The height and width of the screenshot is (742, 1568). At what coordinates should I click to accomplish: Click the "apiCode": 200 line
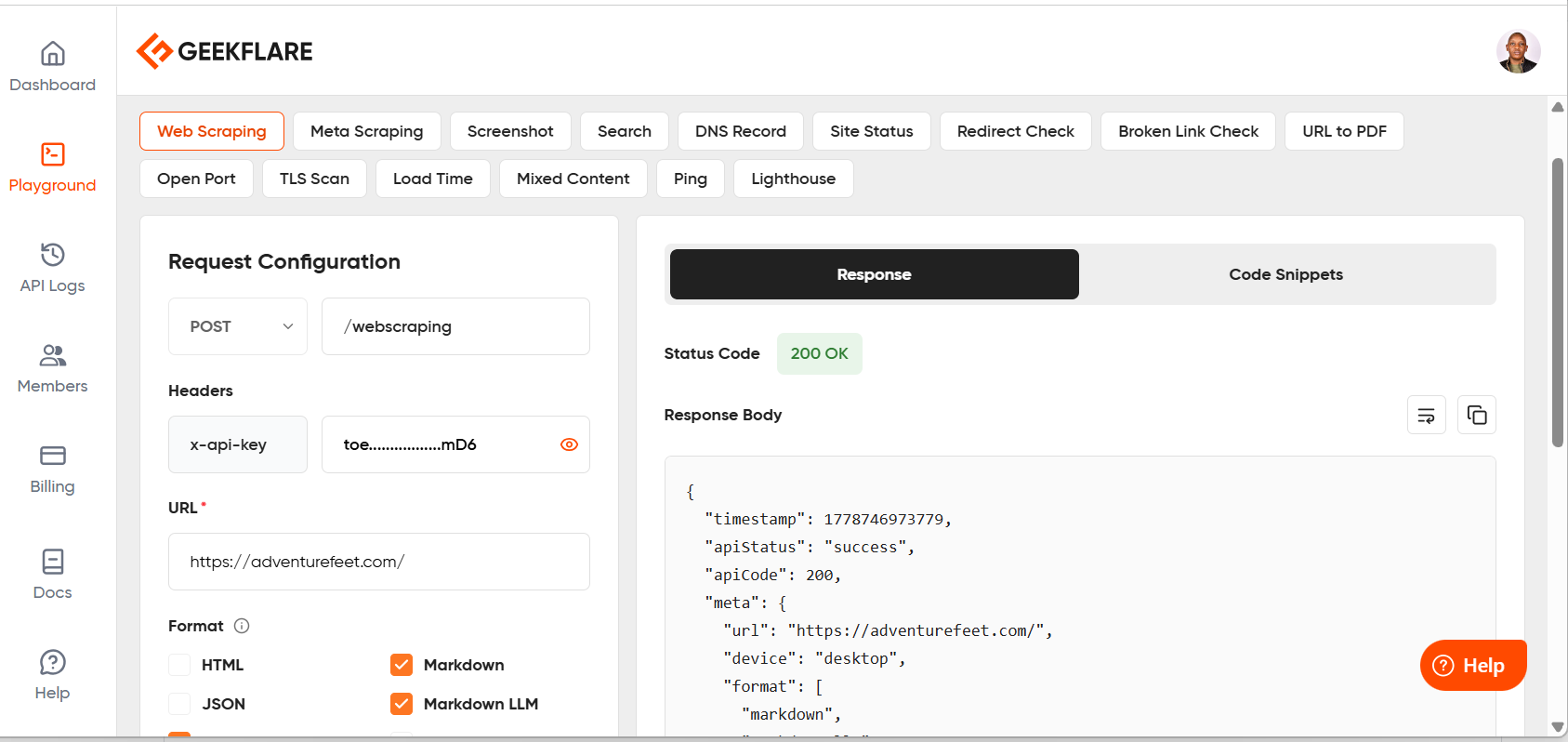point(773,575)
